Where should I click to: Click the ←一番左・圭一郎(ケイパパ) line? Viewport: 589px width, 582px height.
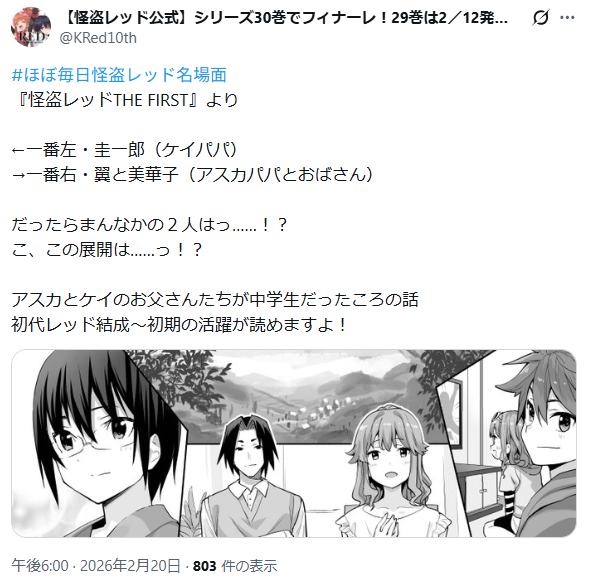pos(125,150)
